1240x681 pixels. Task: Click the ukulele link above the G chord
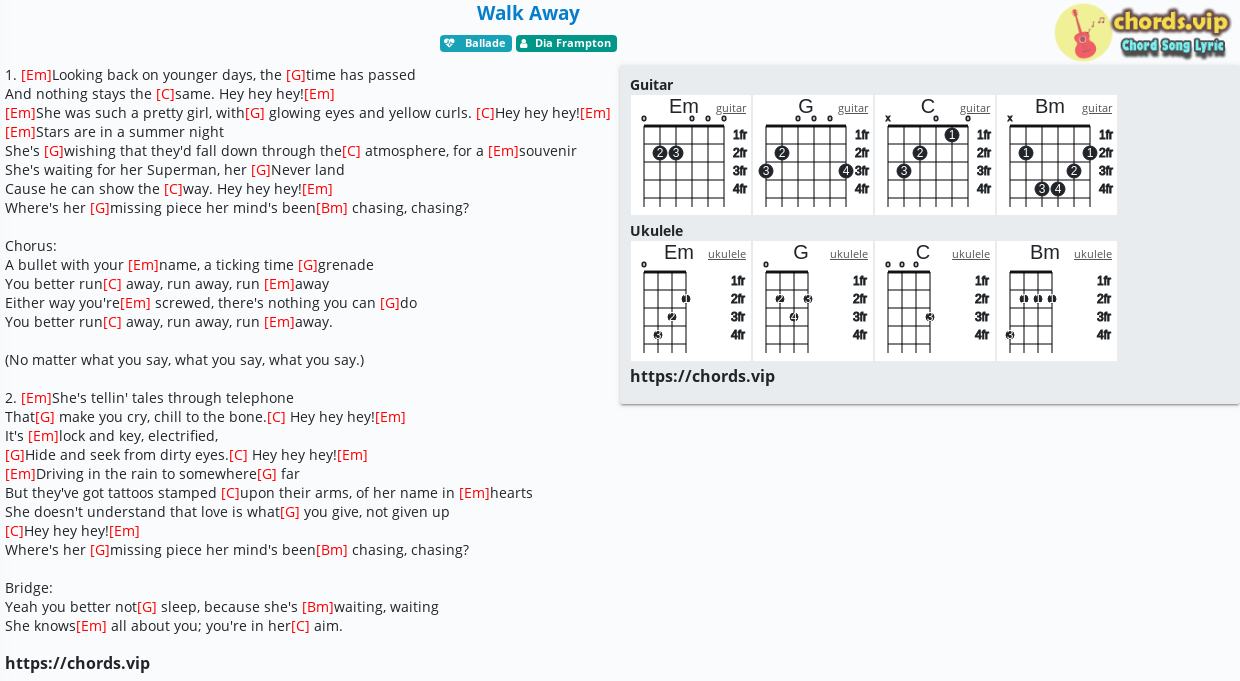849,254
